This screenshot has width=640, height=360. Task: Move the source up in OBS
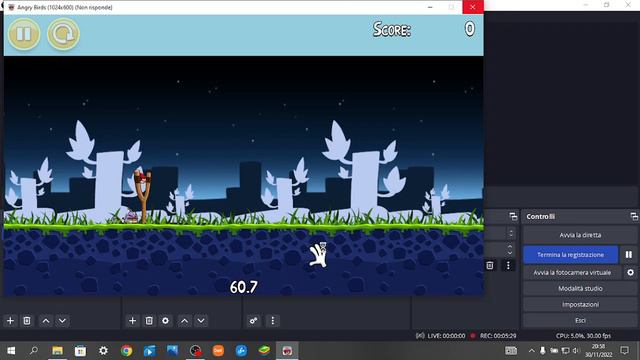coord(184,321)
